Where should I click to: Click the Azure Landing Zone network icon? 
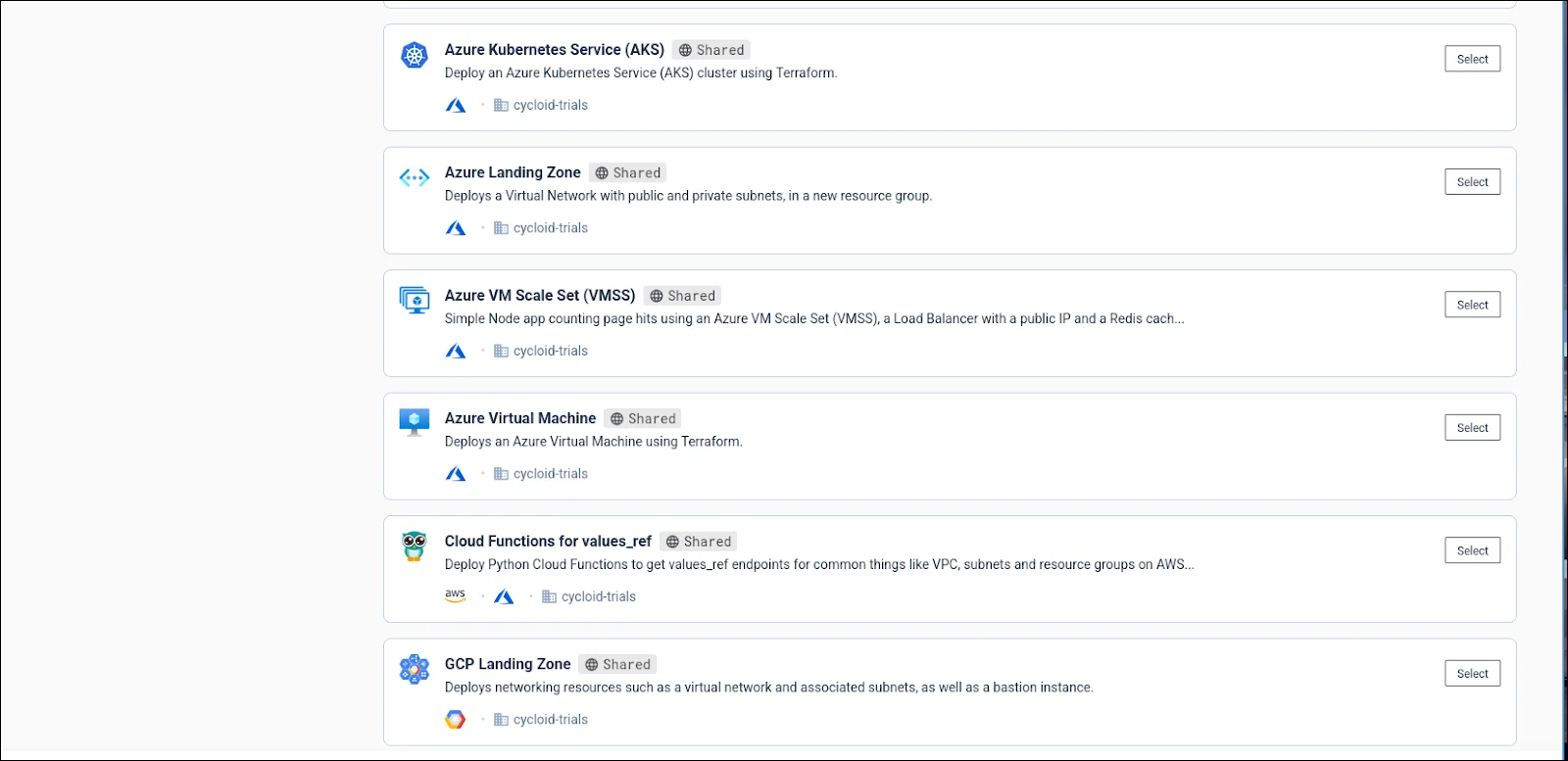[415, 177]
